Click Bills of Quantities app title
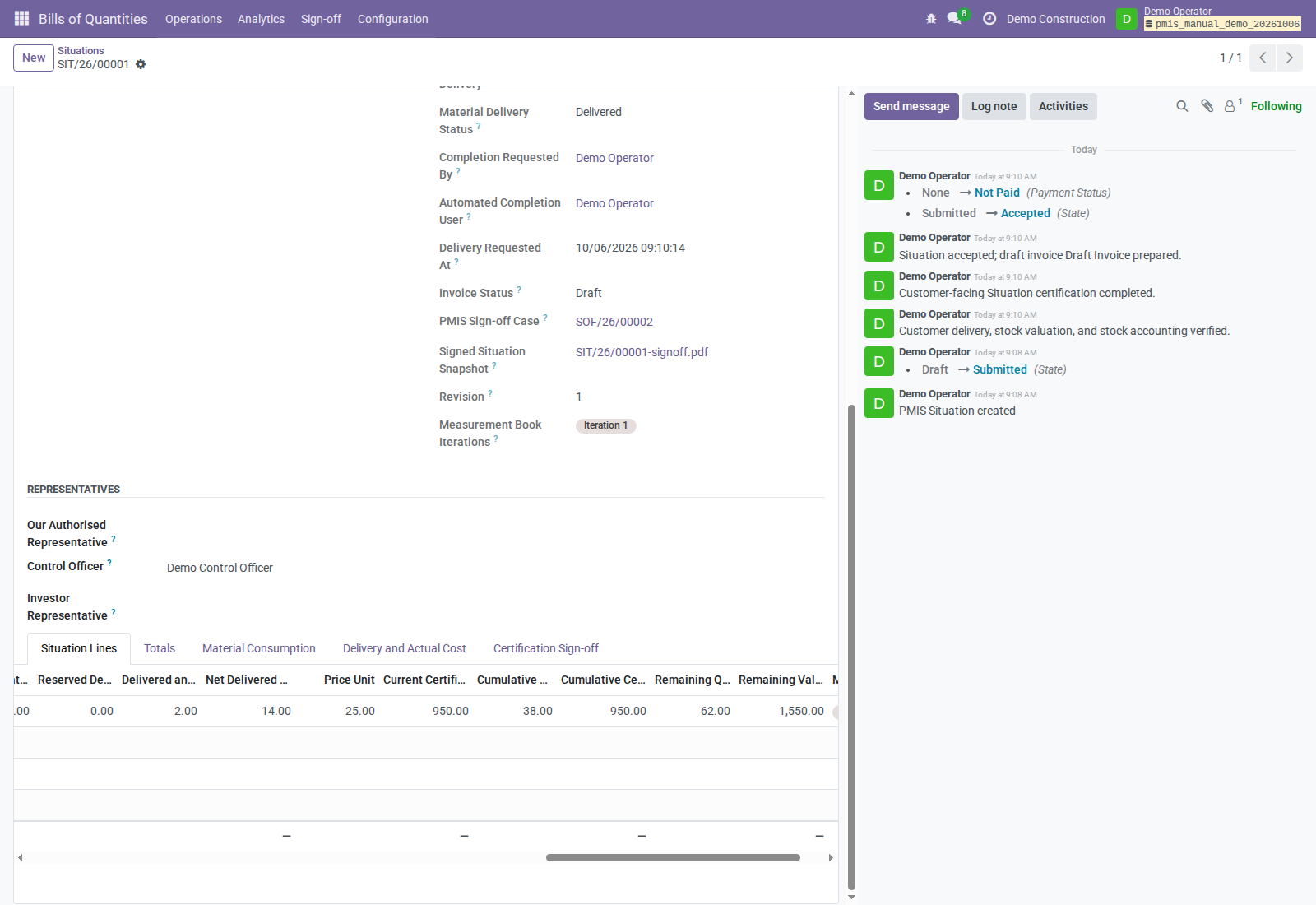The image size is (1316, 905). coord(93,19)
